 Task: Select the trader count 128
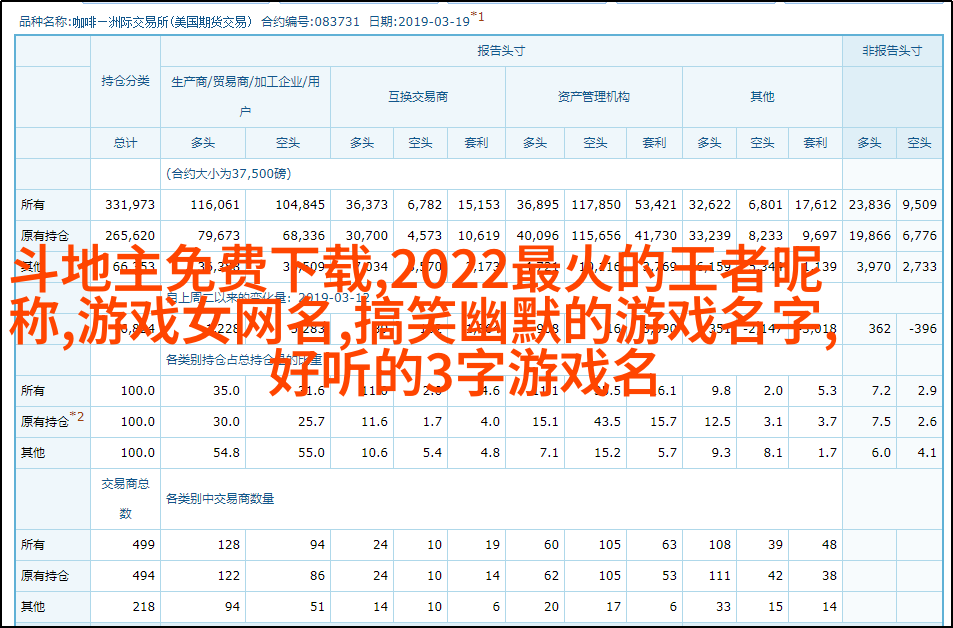[x=229, y=545]
